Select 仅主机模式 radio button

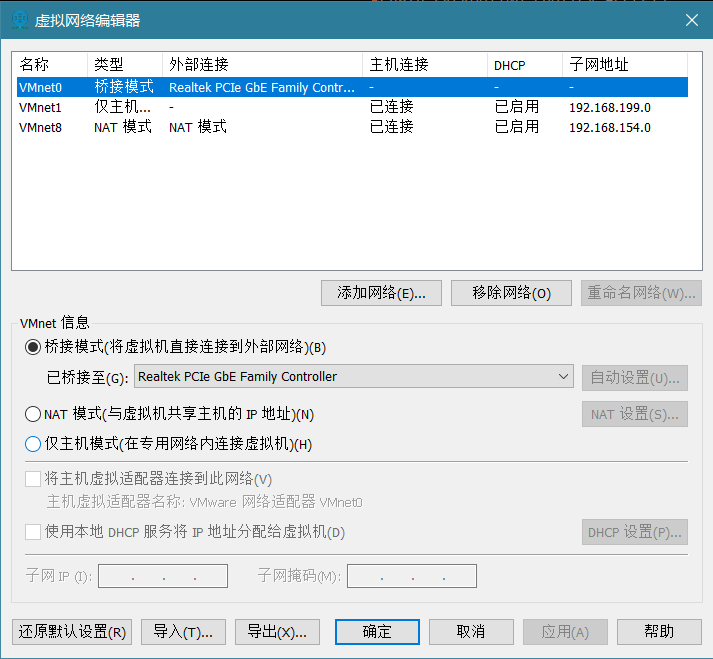[33, 444]
